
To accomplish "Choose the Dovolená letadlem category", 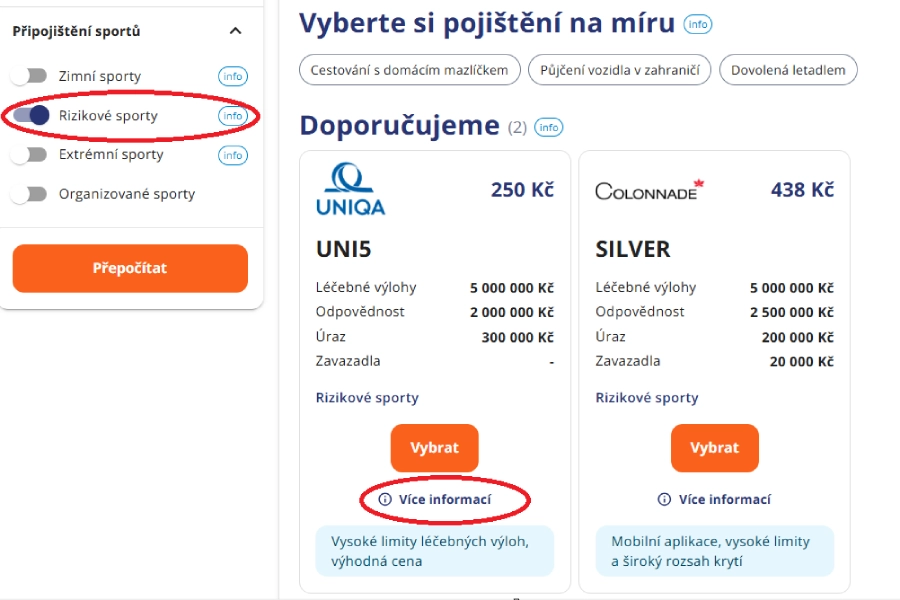I will pyautogui.click(x=791, y=70).
